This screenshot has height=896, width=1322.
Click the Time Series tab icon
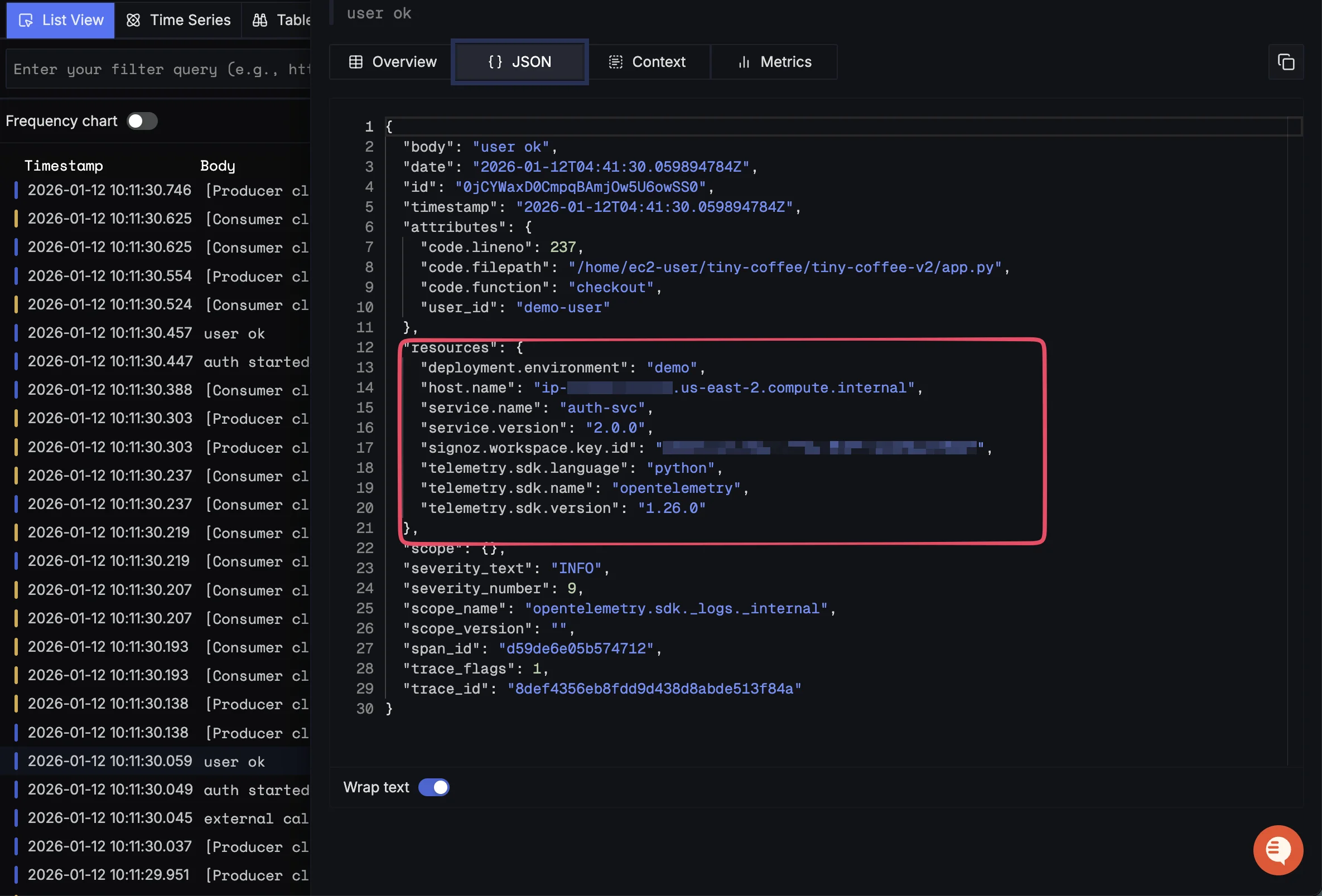click(x=133, y=21)
